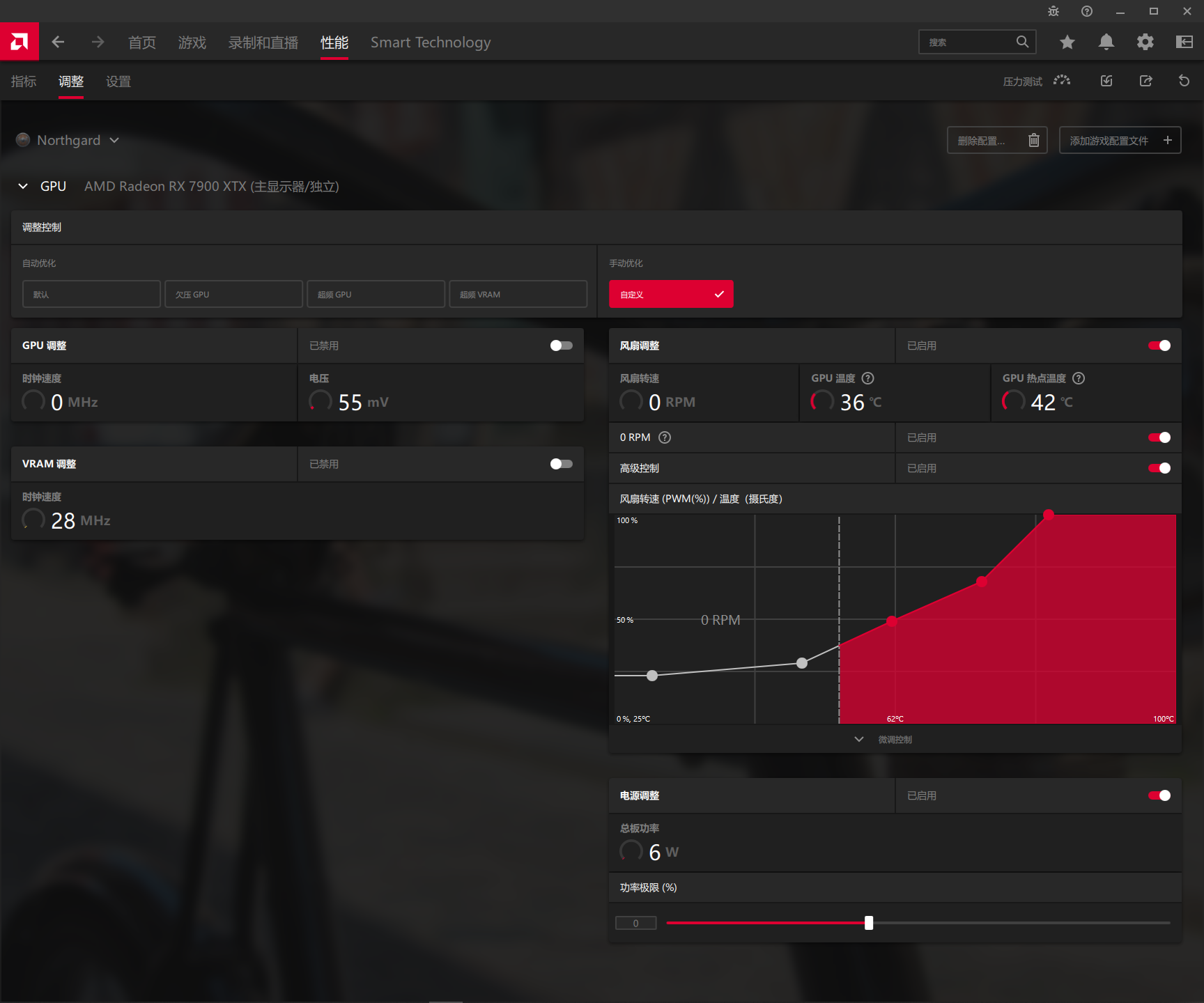Click the bug report icon
The image size is (1204, 1003).
click(x=1053, y=11)
